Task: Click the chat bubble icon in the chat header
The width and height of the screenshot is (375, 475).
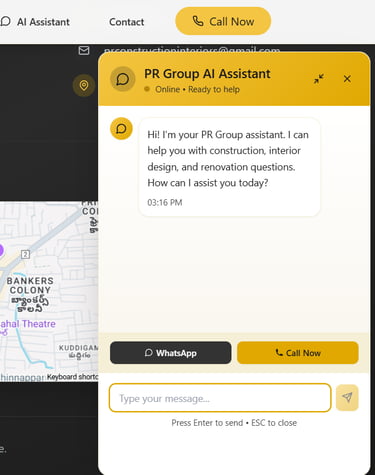Action: [123, 79]
